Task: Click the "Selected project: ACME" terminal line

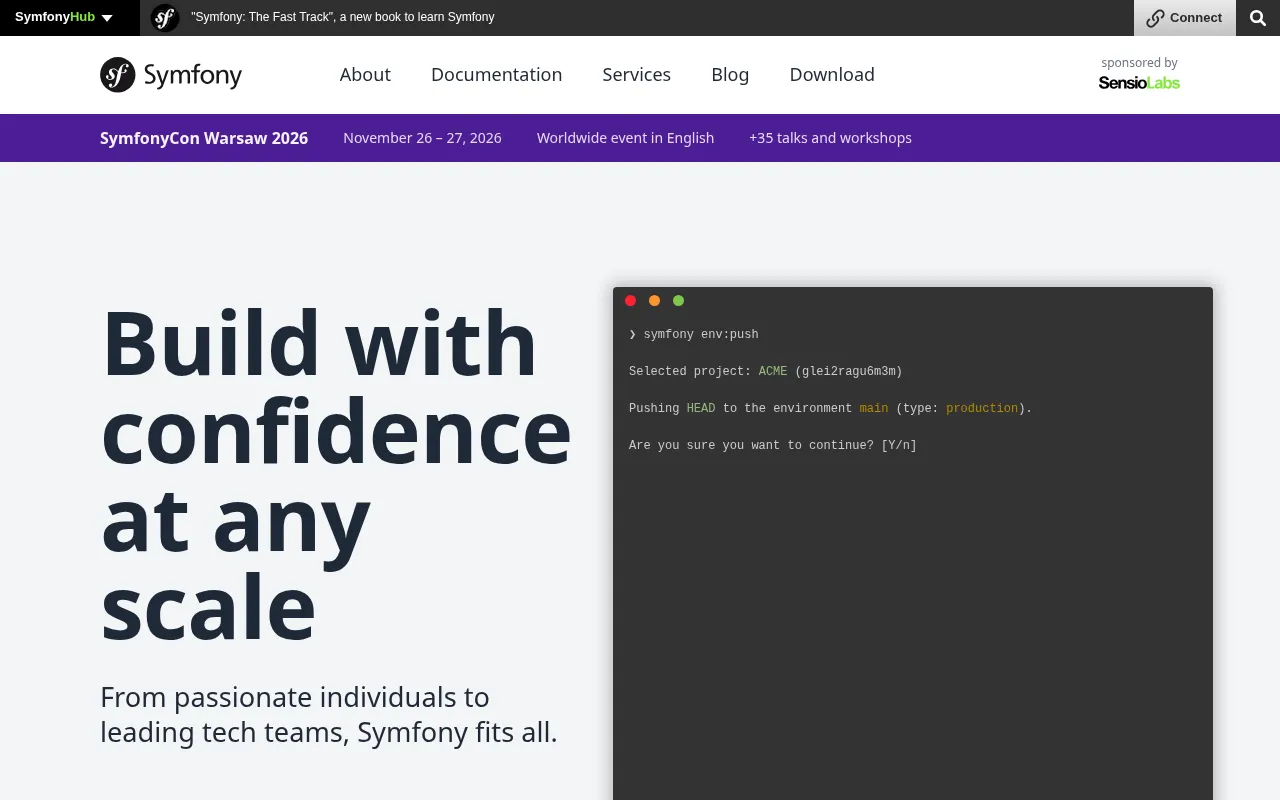Action: [x=766, y=372]
